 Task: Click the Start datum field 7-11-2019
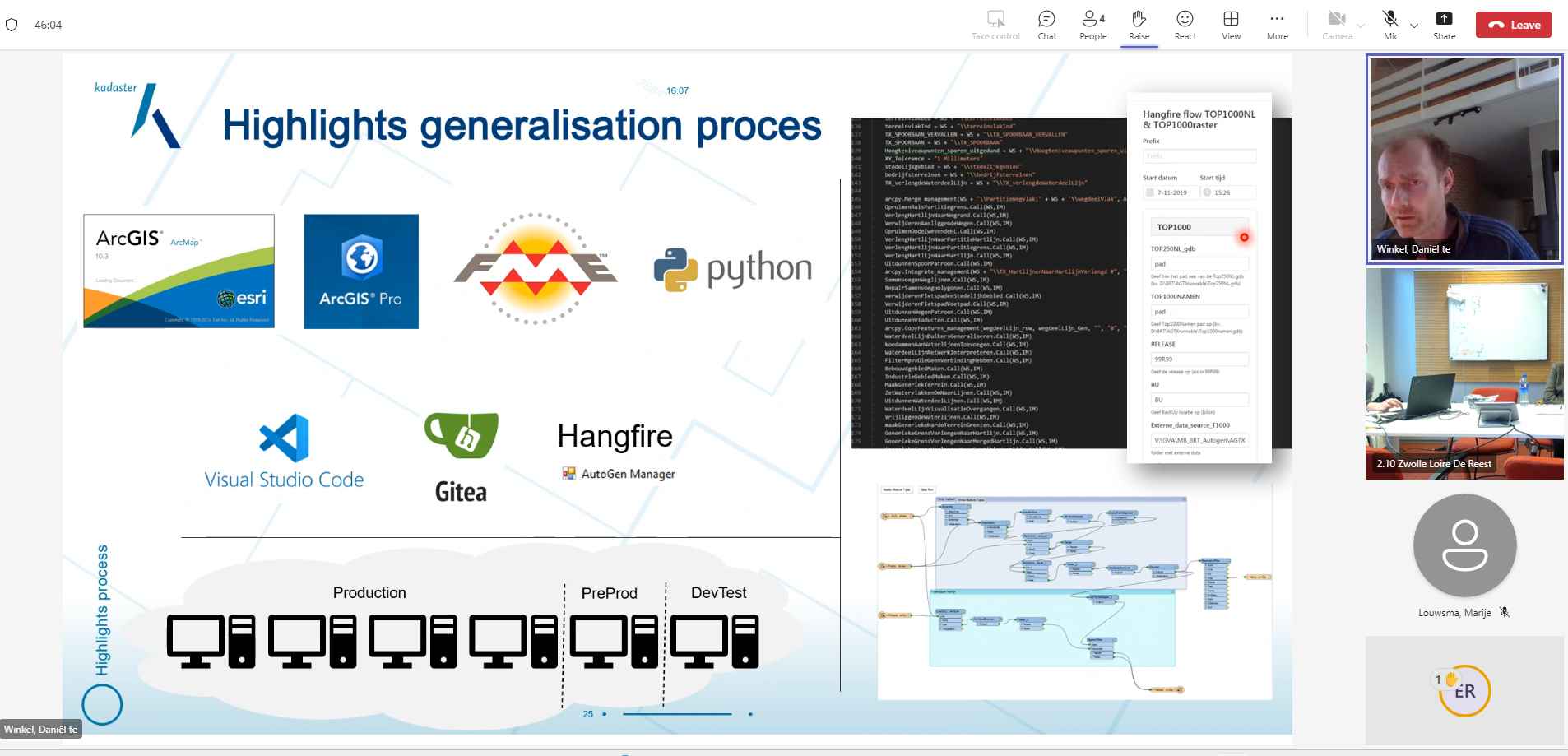1170,192
